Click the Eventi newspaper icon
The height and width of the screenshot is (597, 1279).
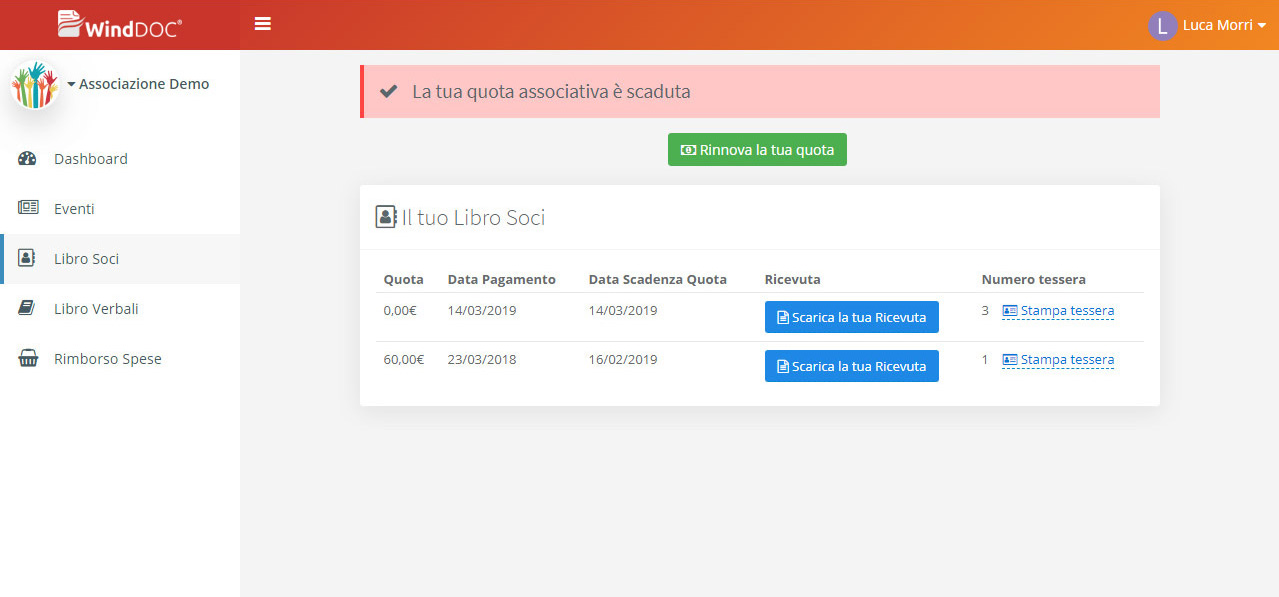pyautogui.click(x=27, y=208)
